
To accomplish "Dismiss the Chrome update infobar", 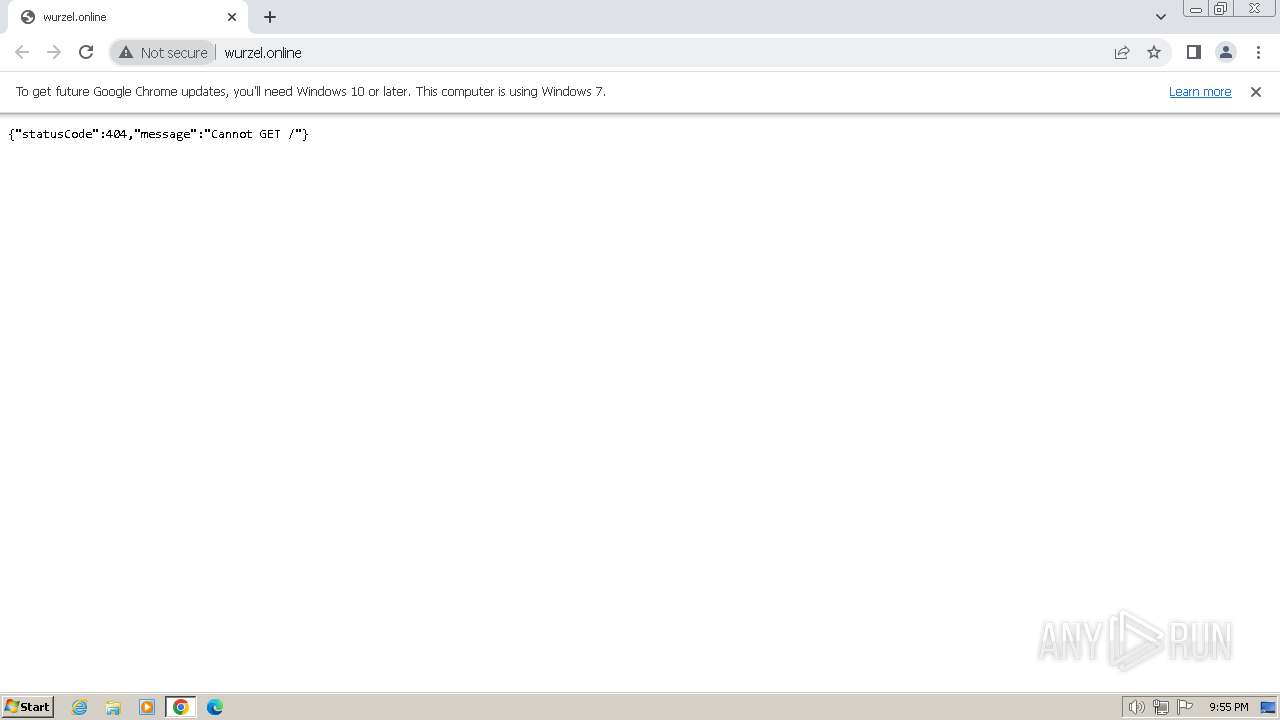I will click(x=1256, y=91).
